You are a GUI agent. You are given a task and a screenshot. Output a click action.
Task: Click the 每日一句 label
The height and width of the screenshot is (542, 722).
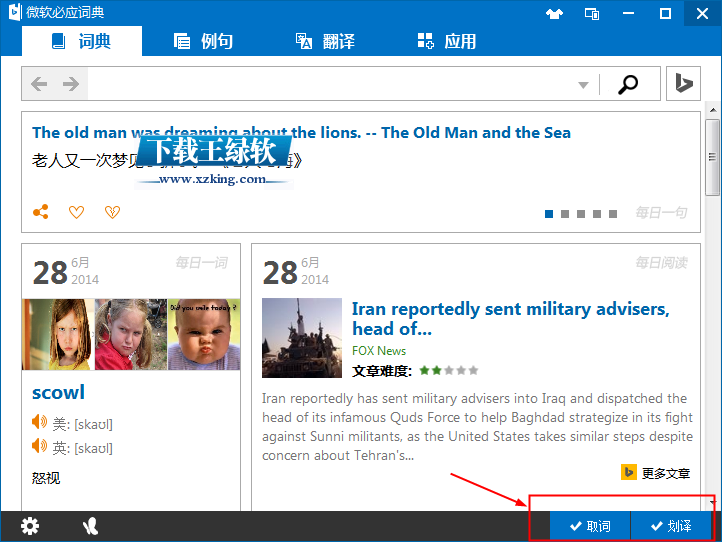point(661,213)
